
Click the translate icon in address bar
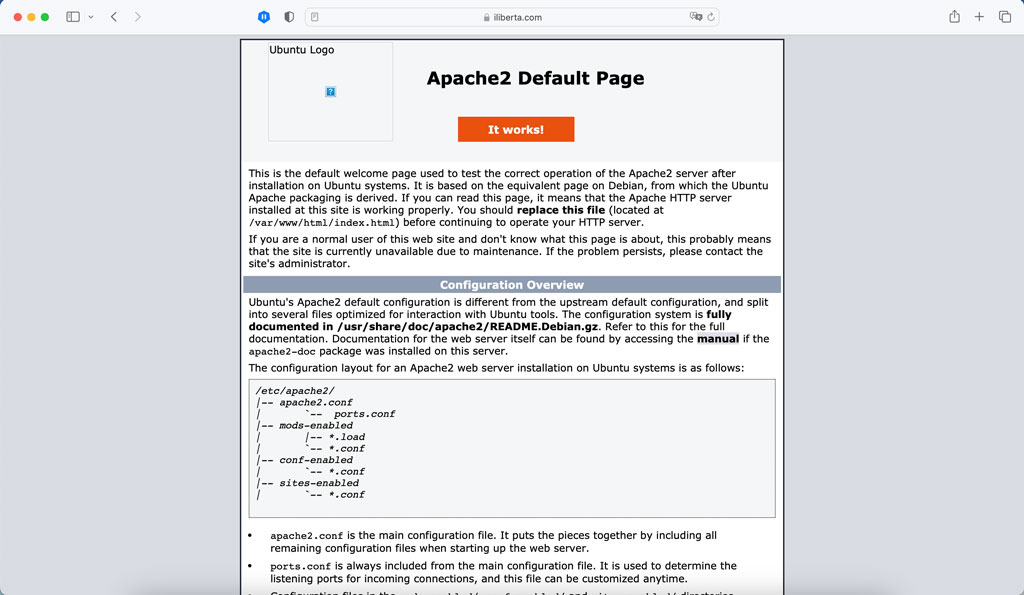(696, 17)
